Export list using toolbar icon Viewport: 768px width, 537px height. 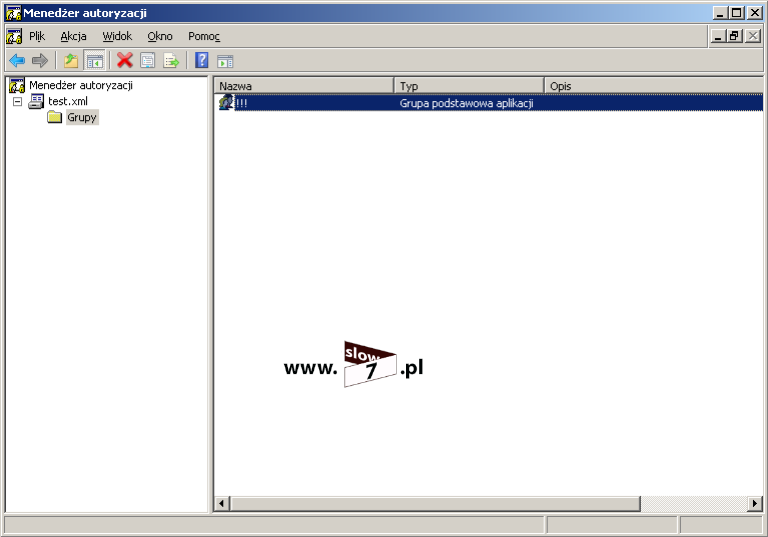click(171, 61)
